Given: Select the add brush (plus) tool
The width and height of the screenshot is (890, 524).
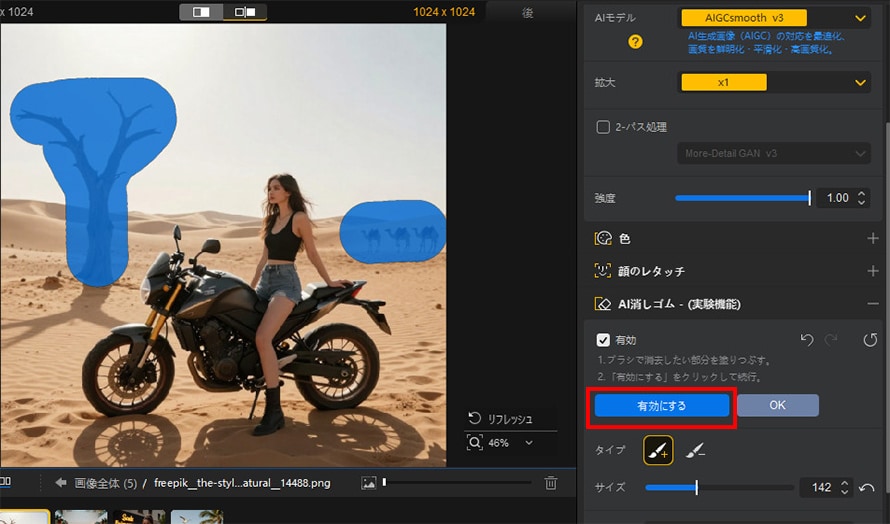Looking at the screenshot, I should (658, 451).
